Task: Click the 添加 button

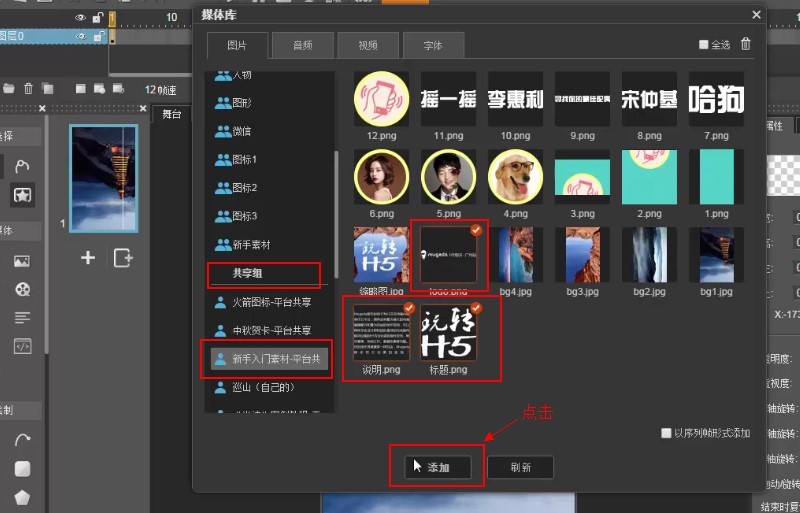Action: pyautogui.click(x=437, y=467)
